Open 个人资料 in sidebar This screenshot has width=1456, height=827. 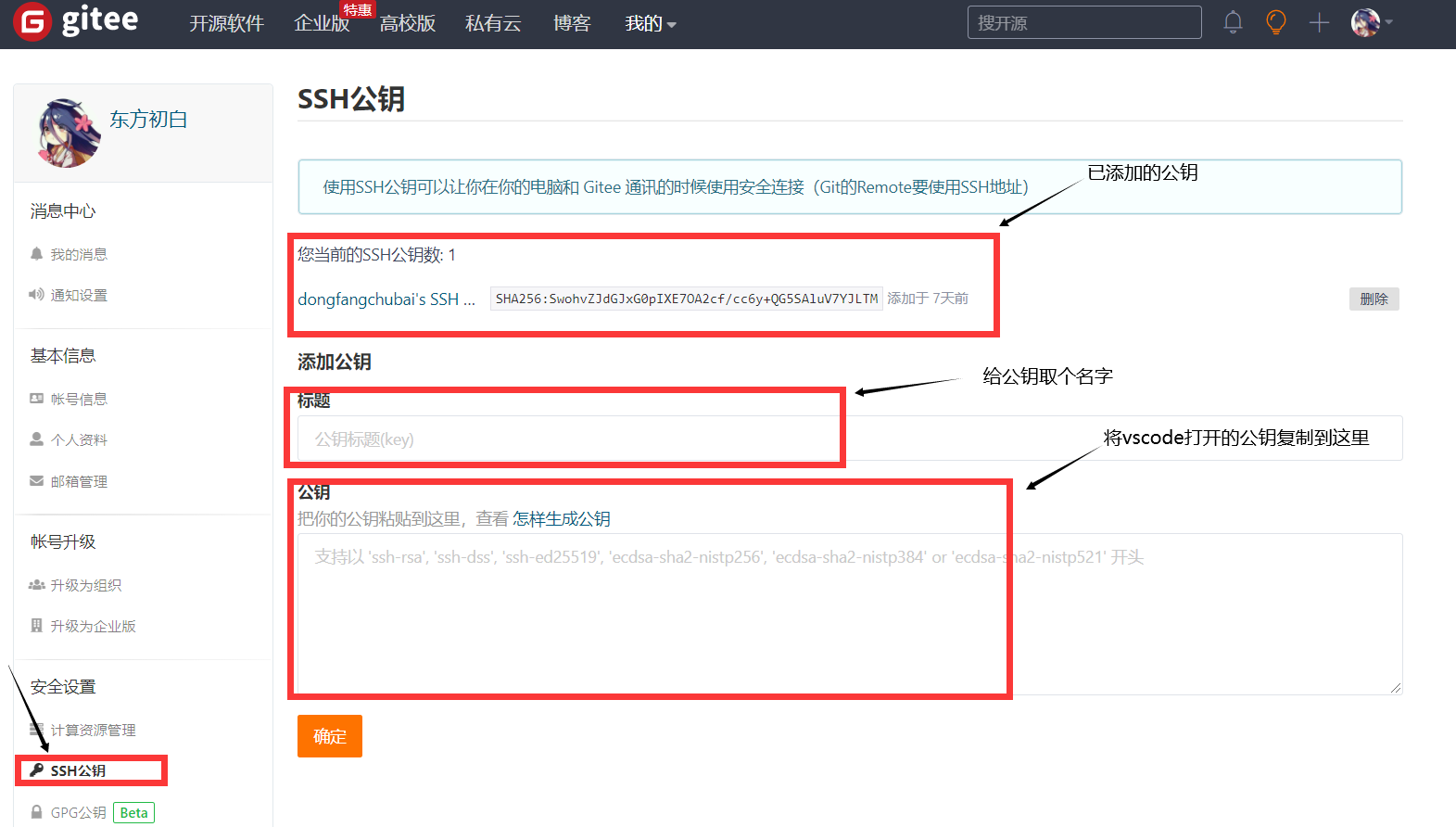tap(79, 439)
